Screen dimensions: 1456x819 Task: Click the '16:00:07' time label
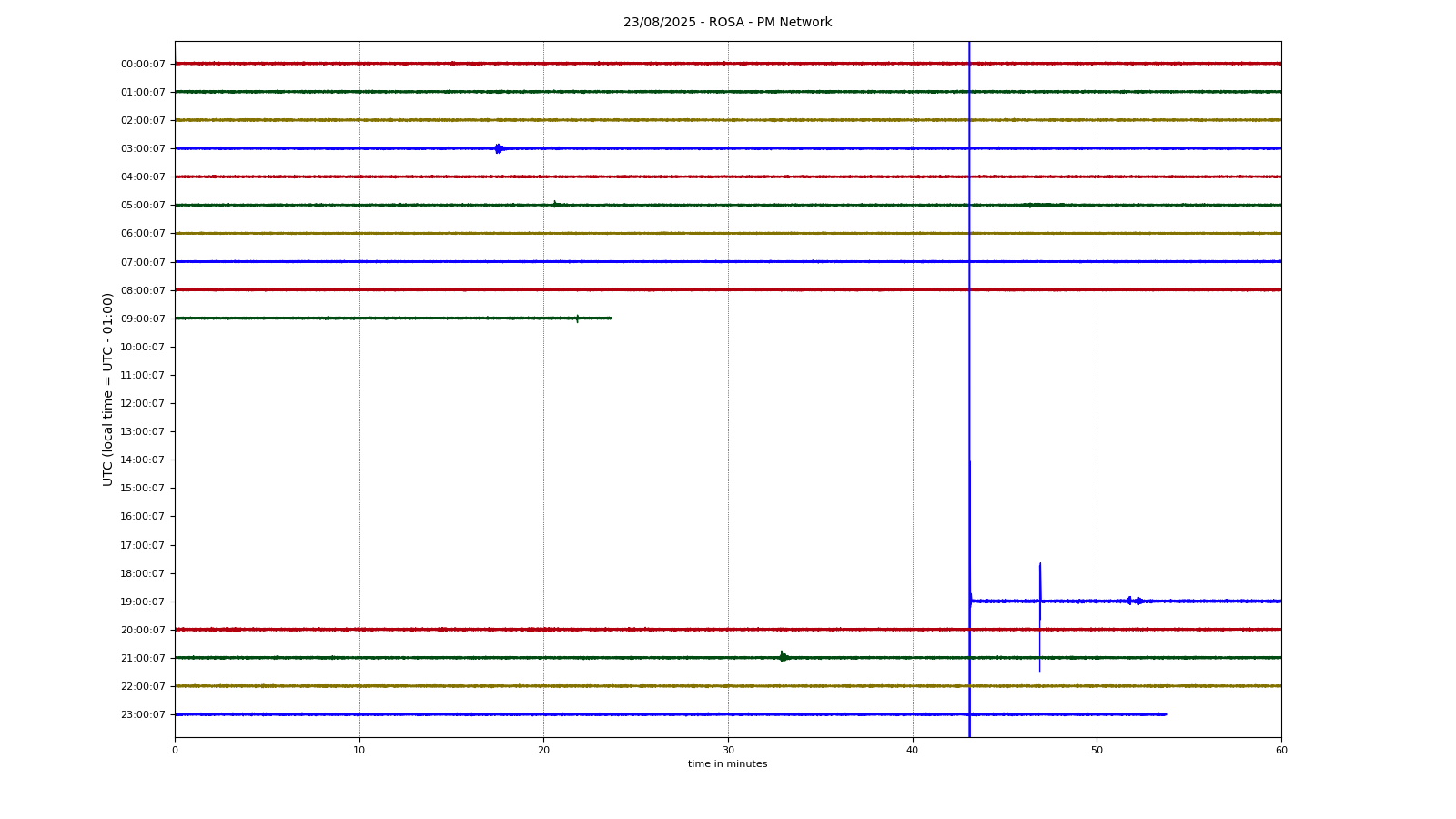pos(143,516)
